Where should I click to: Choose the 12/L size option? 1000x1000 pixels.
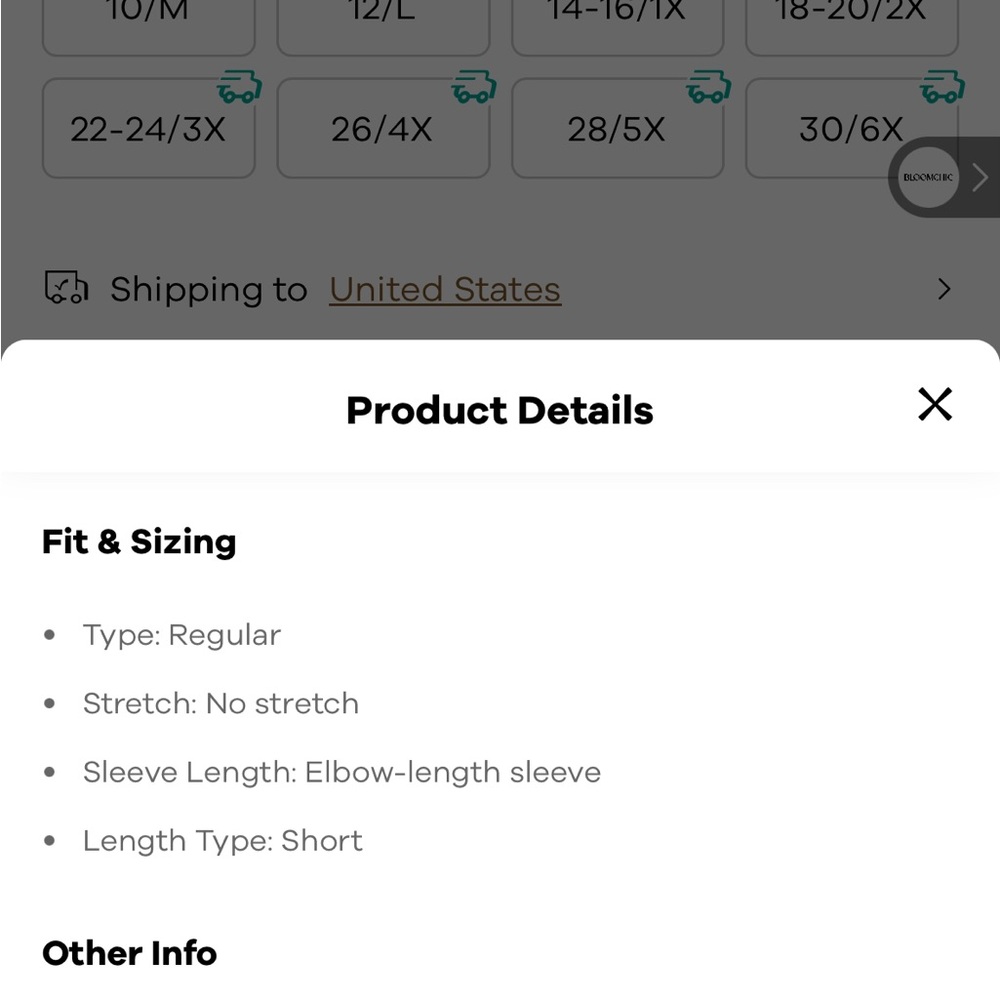point(383,26)
